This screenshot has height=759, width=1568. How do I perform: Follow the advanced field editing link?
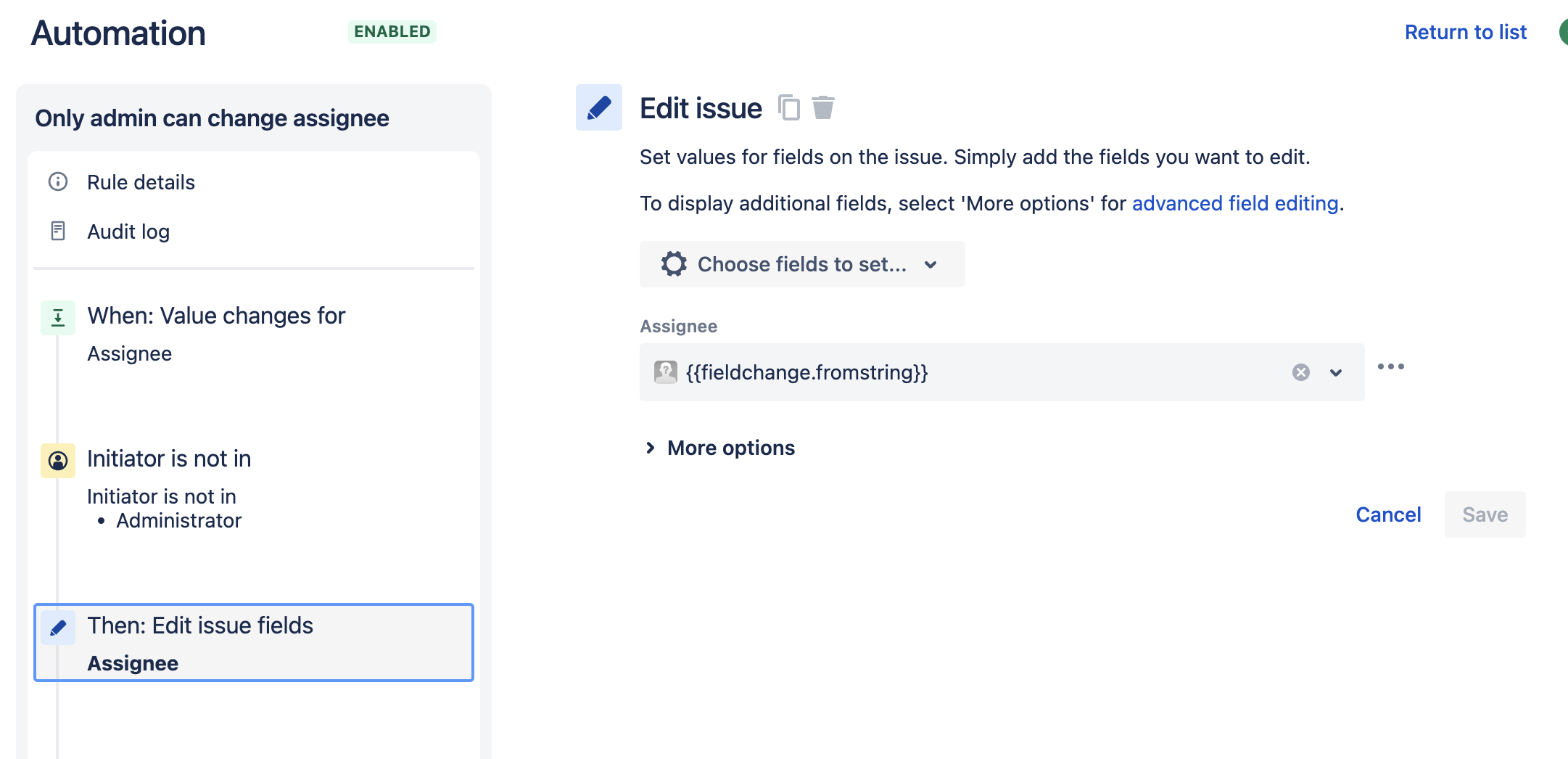(x=1235, y=203)
